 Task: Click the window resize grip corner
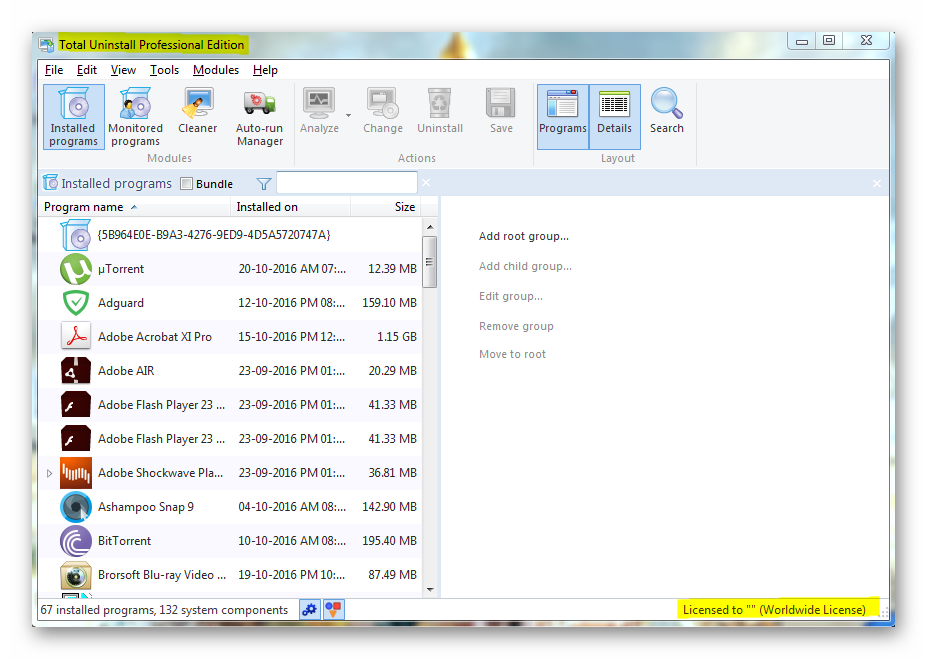pos(883,613)
